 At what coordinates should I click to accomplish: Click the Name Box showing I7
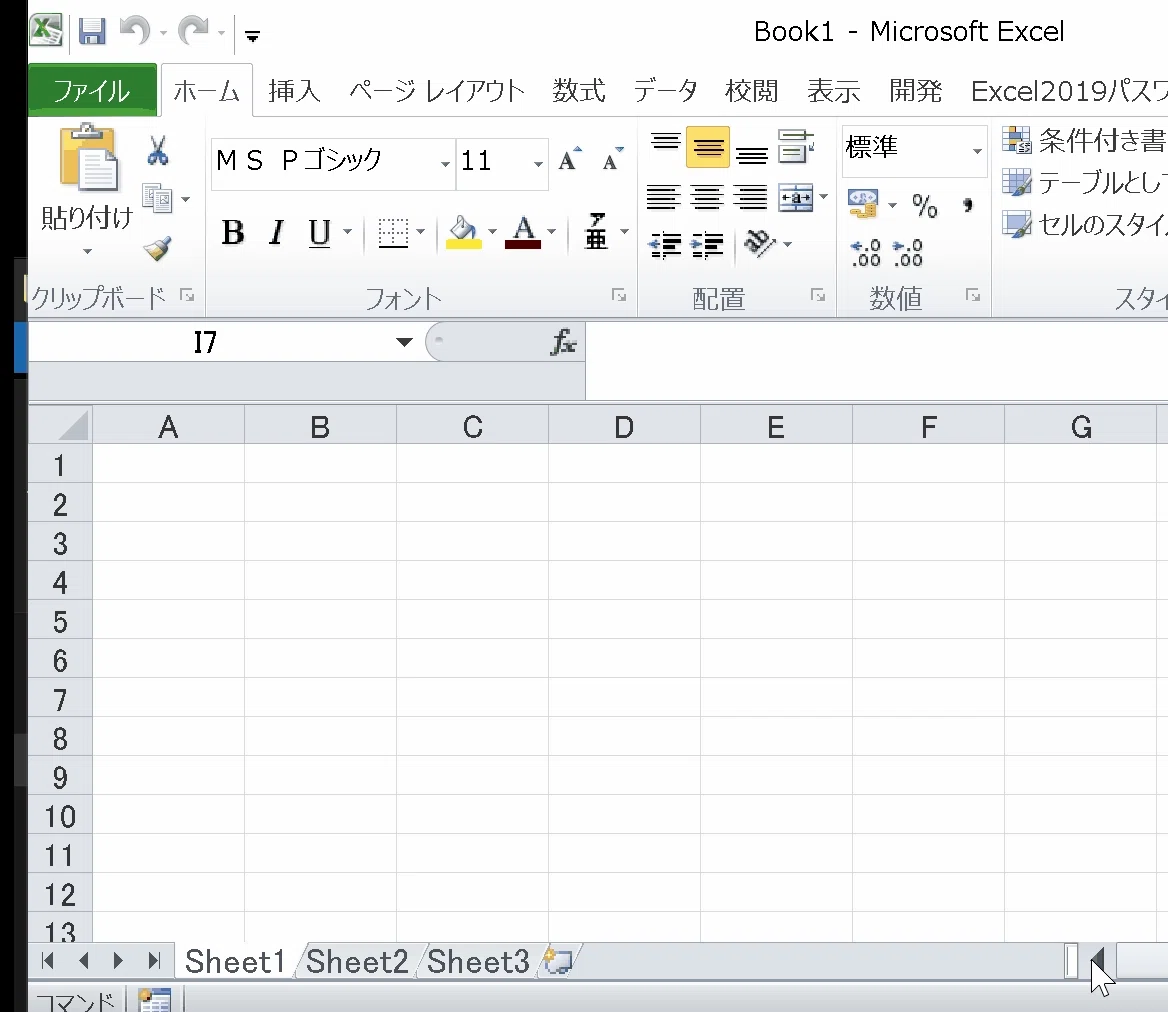point(206,343)
